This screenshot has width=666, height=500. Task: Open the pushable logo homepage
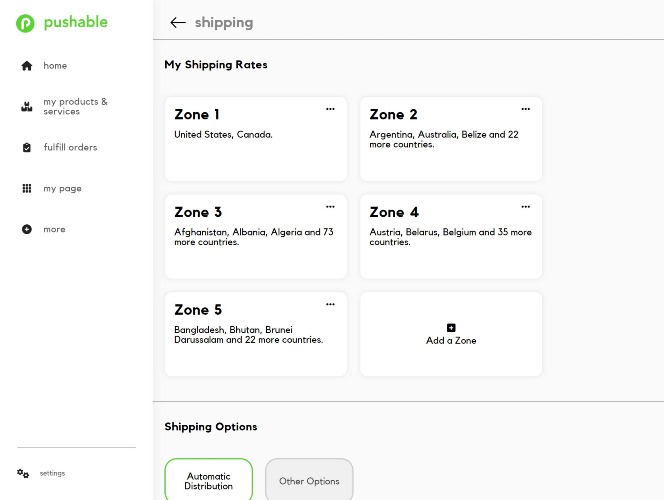62,23
